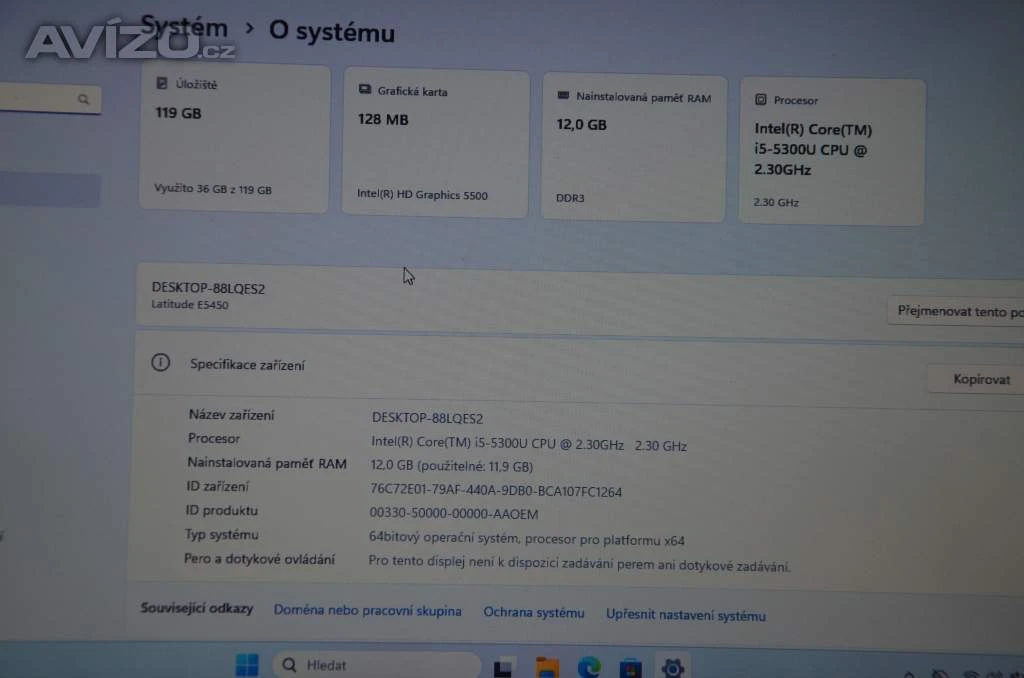The width and height of the screenshot is (1024, 678).
Task: Open the Windows Start menu
Action: (x=246, y=665)
